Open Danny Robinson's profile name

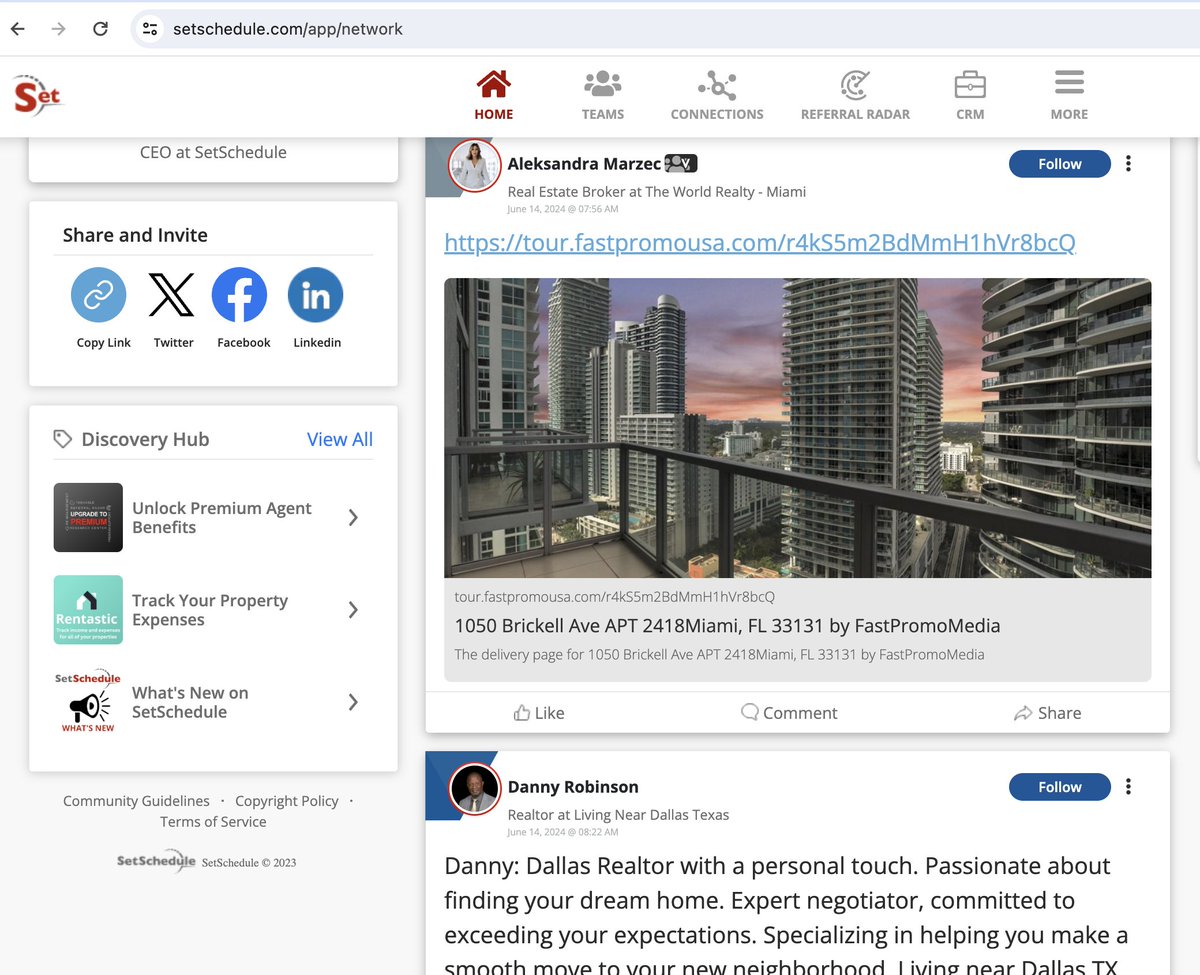pos(573,787)
